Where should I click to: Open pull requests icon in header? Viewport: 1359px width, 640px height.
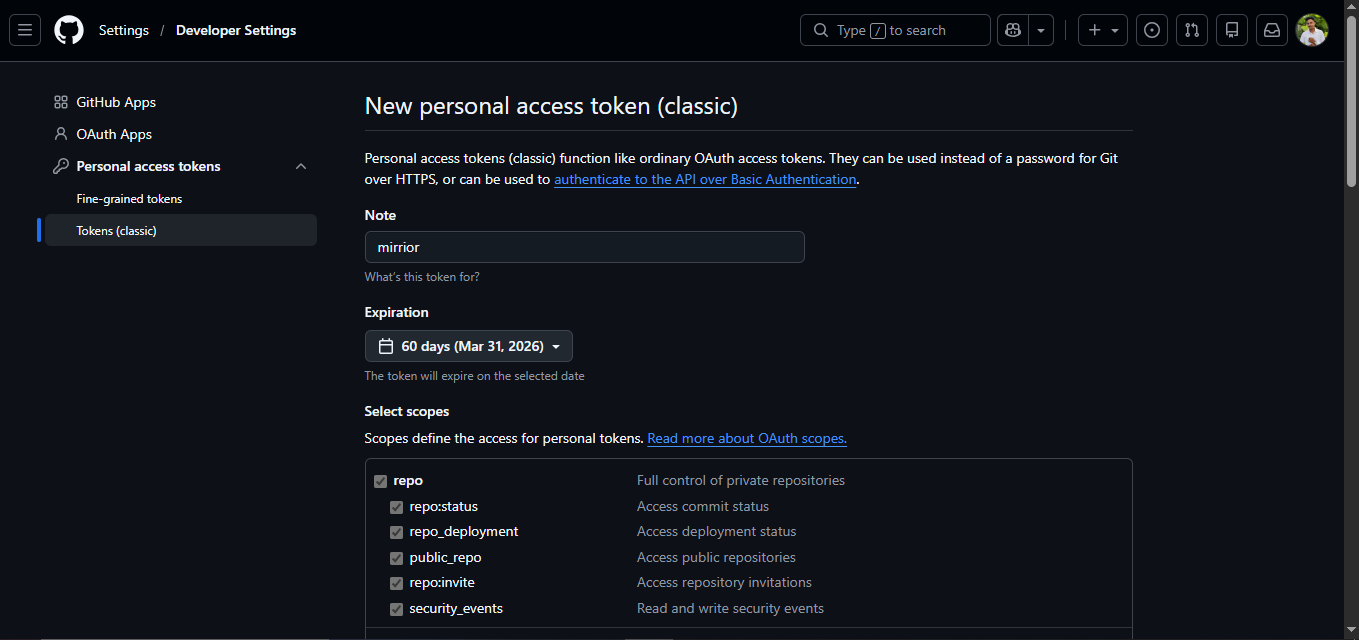click(1192, 30)
